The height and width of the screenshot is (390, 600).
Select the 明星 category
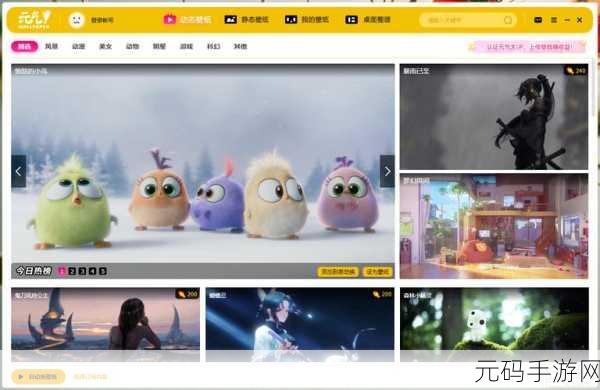(159, 46)
